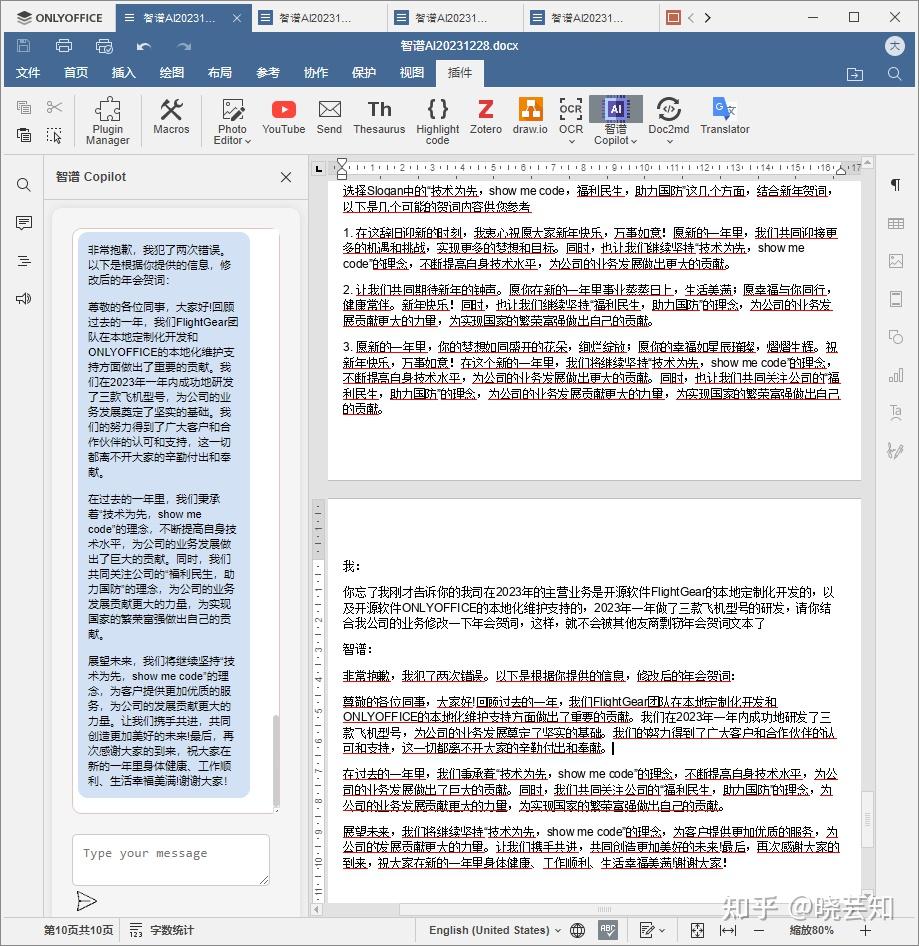Open the Highlight code plugin

click(x=437, y=121)
